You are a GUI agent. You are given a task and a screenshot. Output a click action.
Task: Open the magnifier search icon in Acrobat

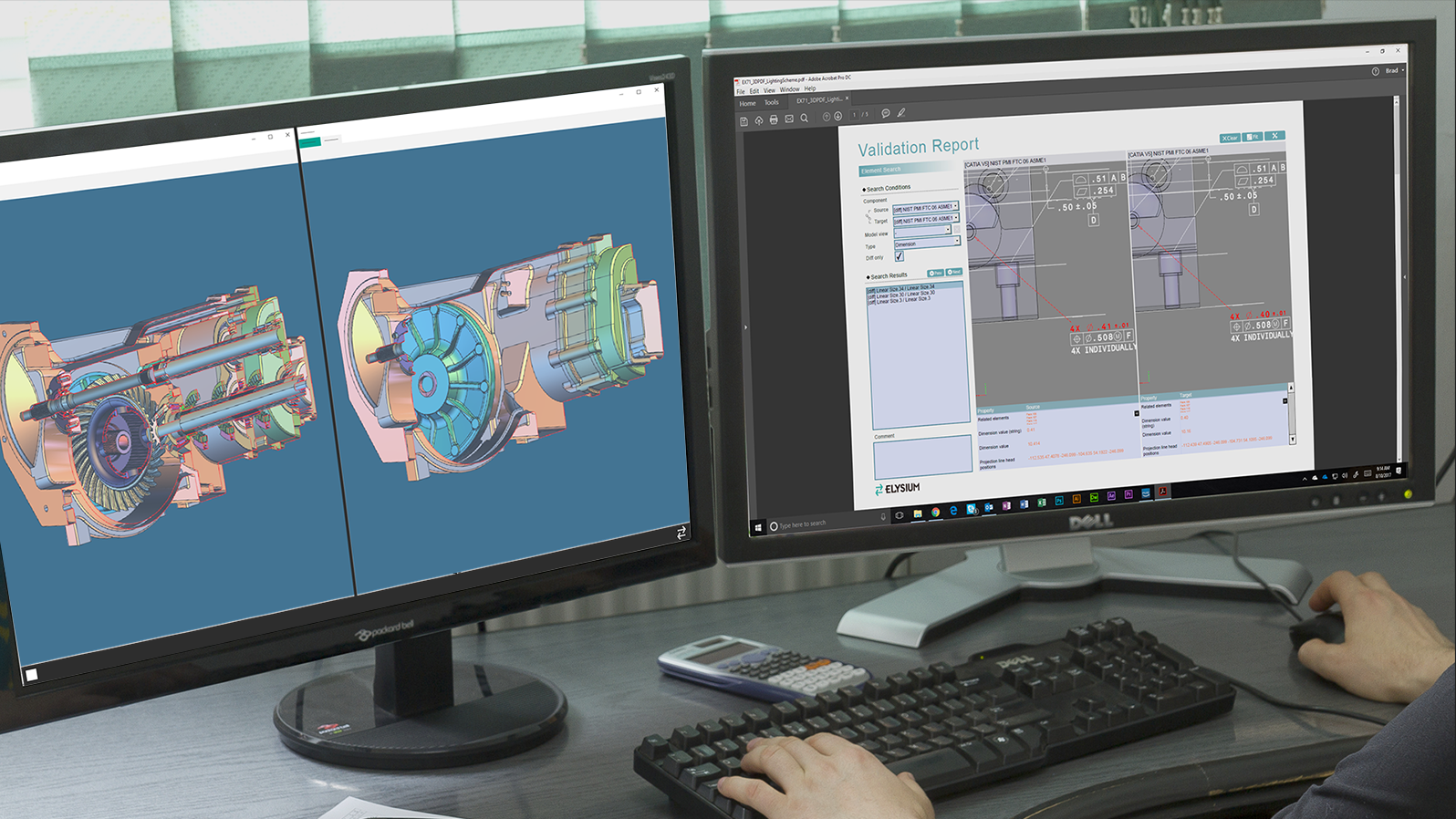click(805, 118)
